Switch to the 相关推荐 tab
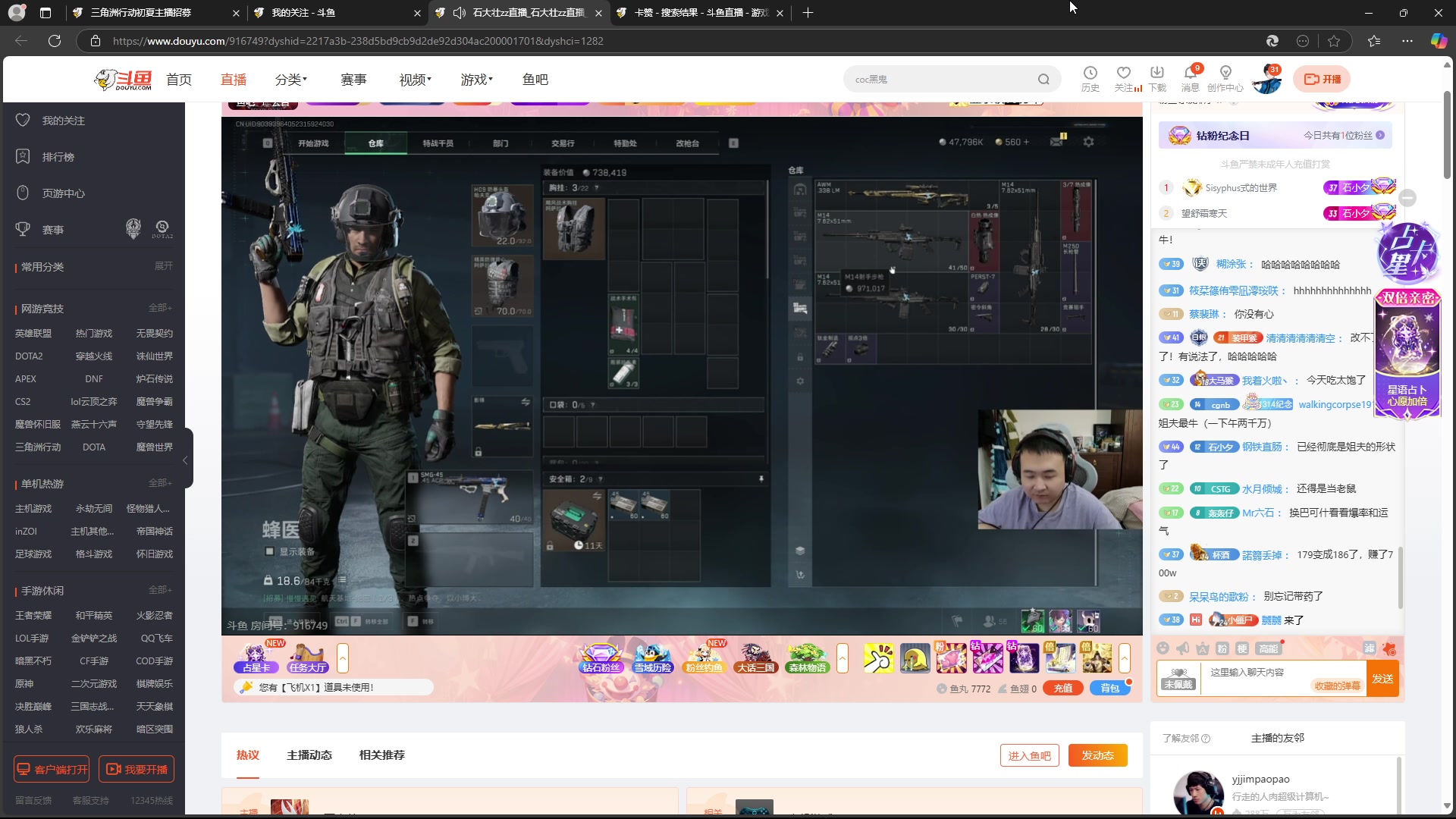The image size is (1456, 819). coord(382,755)
